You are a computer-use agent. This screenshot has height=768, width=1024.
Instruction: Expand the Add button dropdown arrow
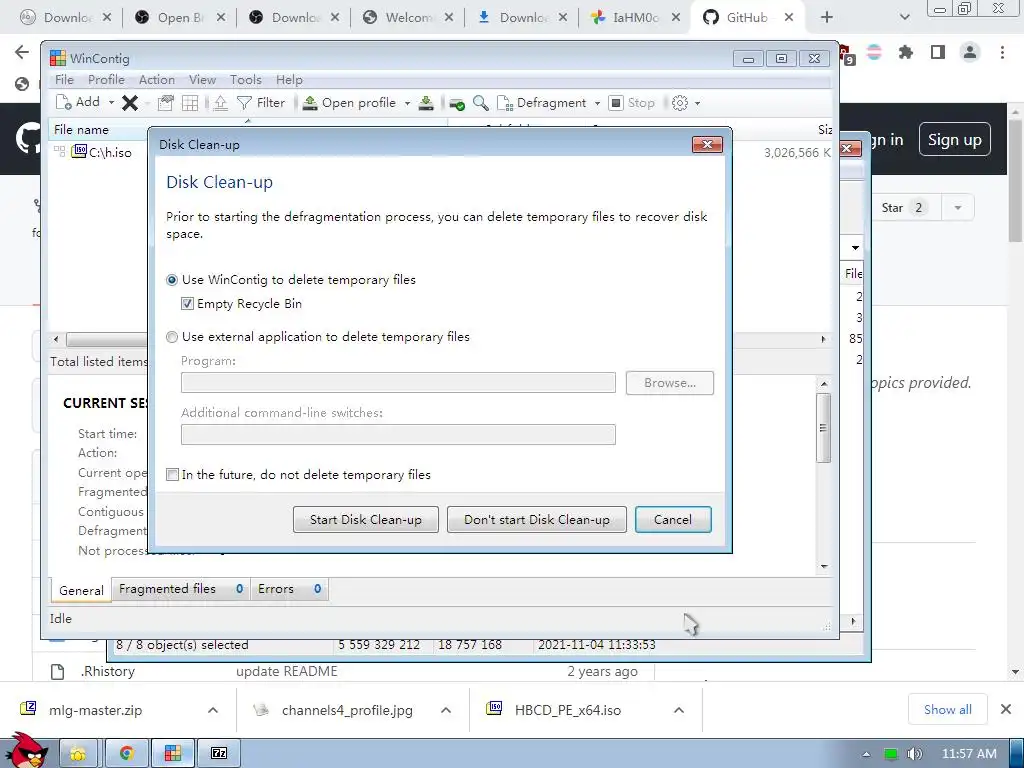point(111,103)
